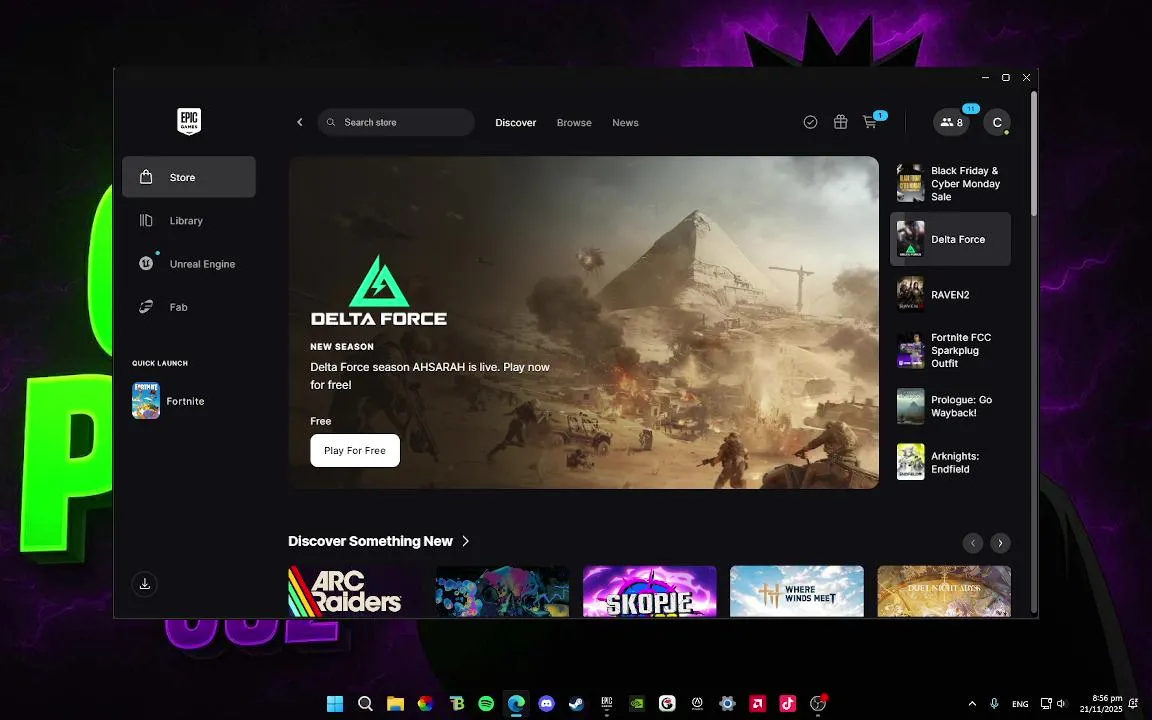1152x720 pixels.
Task: Open Microsoft Edge from taskbar
Action: (516, 703)
